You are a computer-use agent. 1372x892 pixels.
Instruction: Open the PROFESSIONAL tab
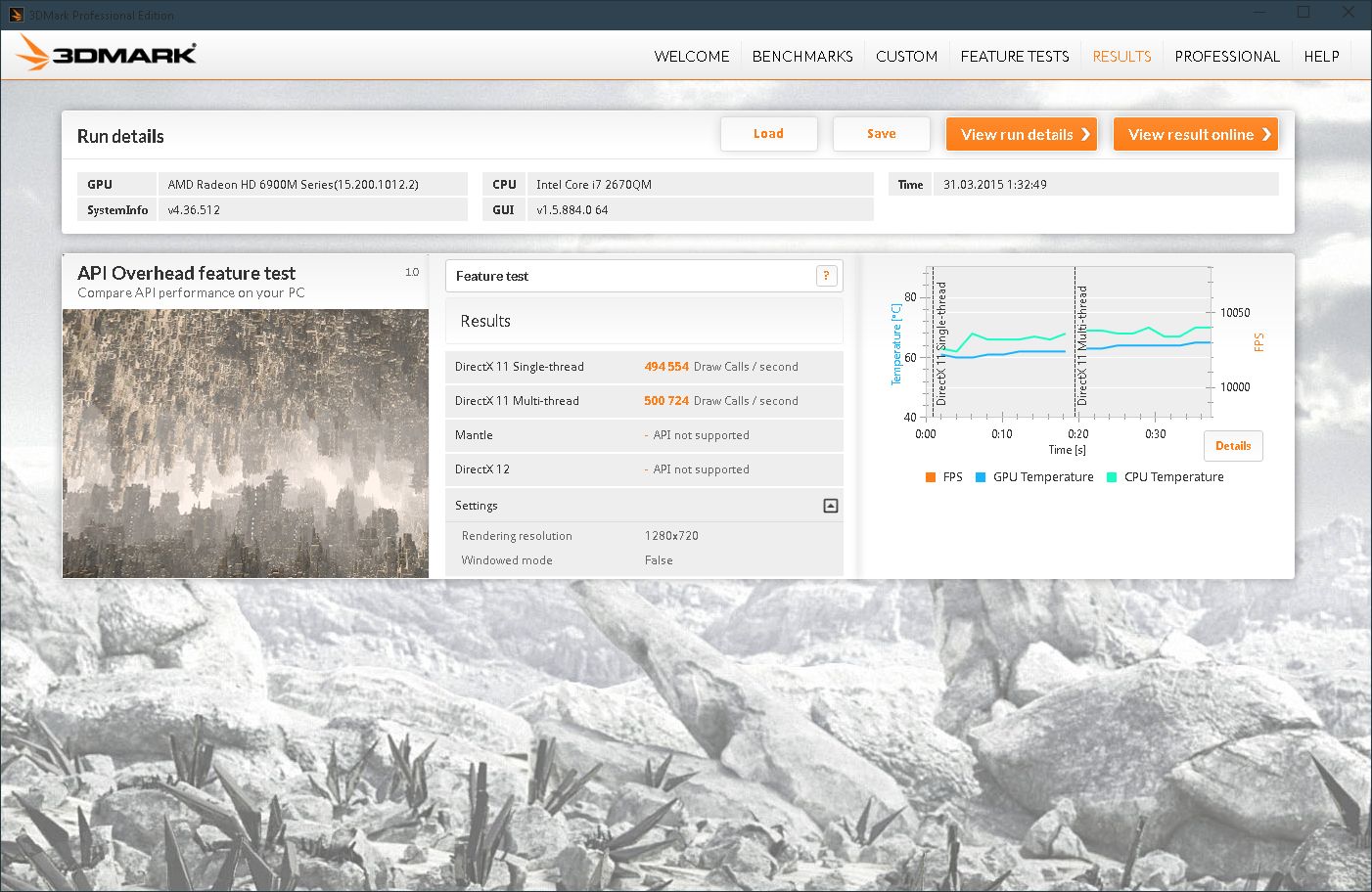(1227, 57)
